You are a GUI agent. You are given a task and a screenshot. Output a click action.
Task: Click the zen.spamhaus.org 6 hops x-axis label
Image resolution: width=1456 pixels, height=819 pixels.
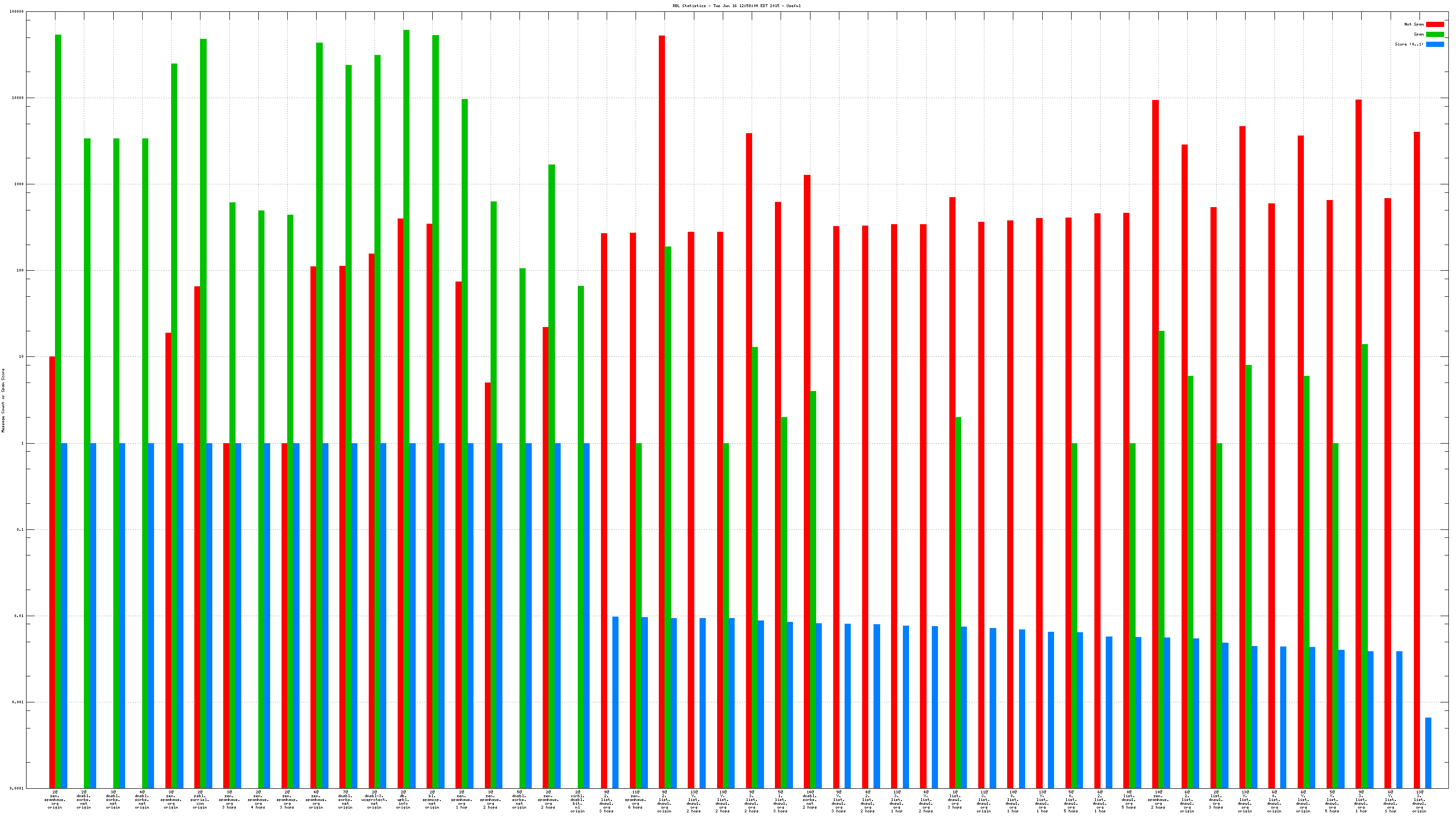pyautogui.click(x=635, y=800)
